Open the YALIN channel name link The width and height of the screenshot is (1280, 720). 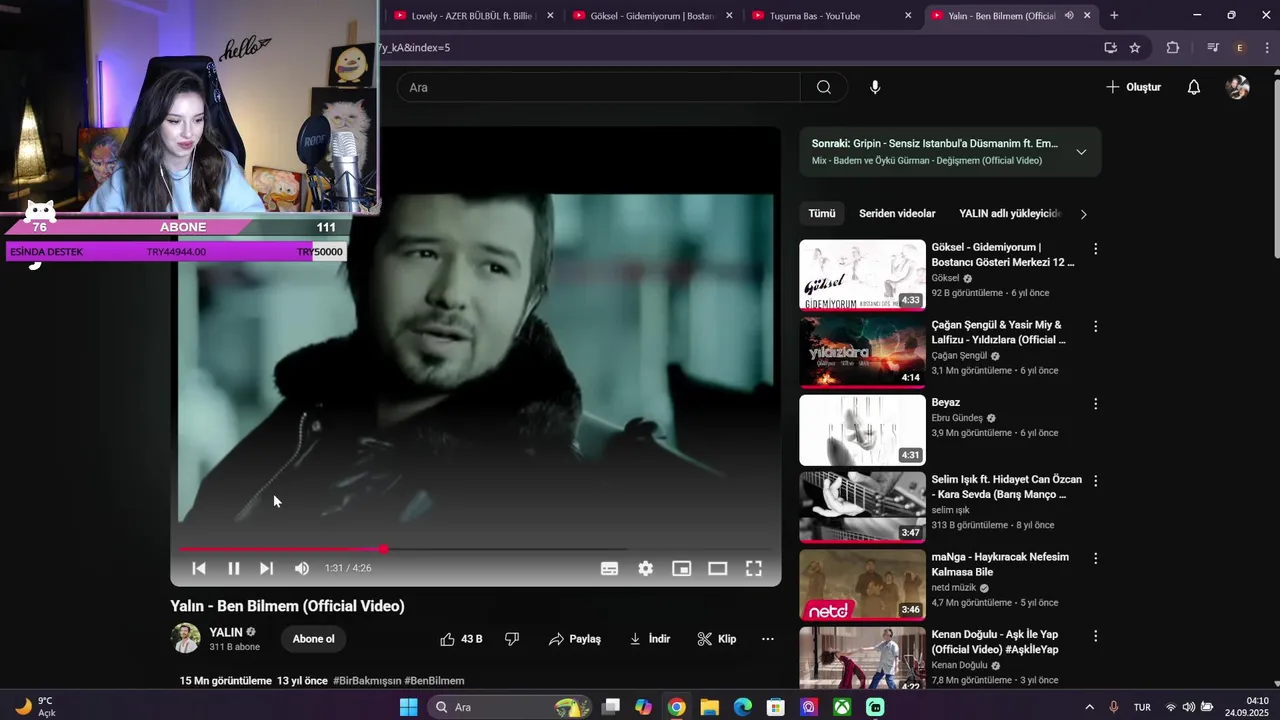tap(226, 632)
